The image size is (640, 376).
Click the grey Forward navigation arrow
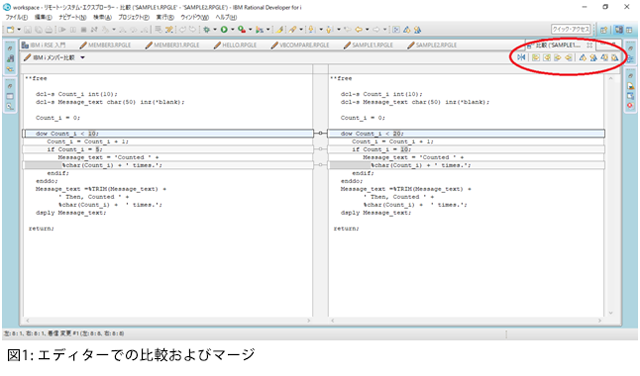tap(376, 29)
